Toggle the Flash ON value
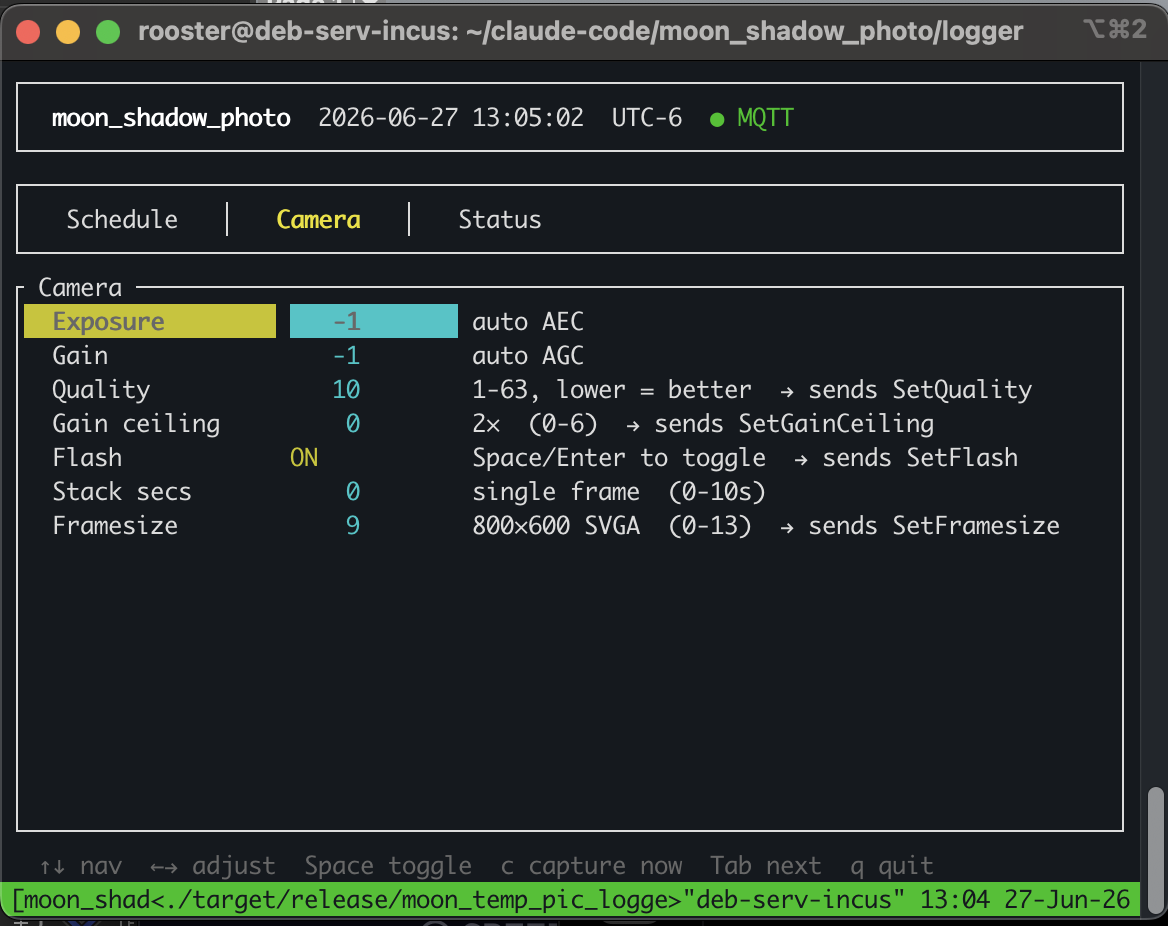Screen dimensions: 1168x926 pyautogui.click(x=304, y=457)
